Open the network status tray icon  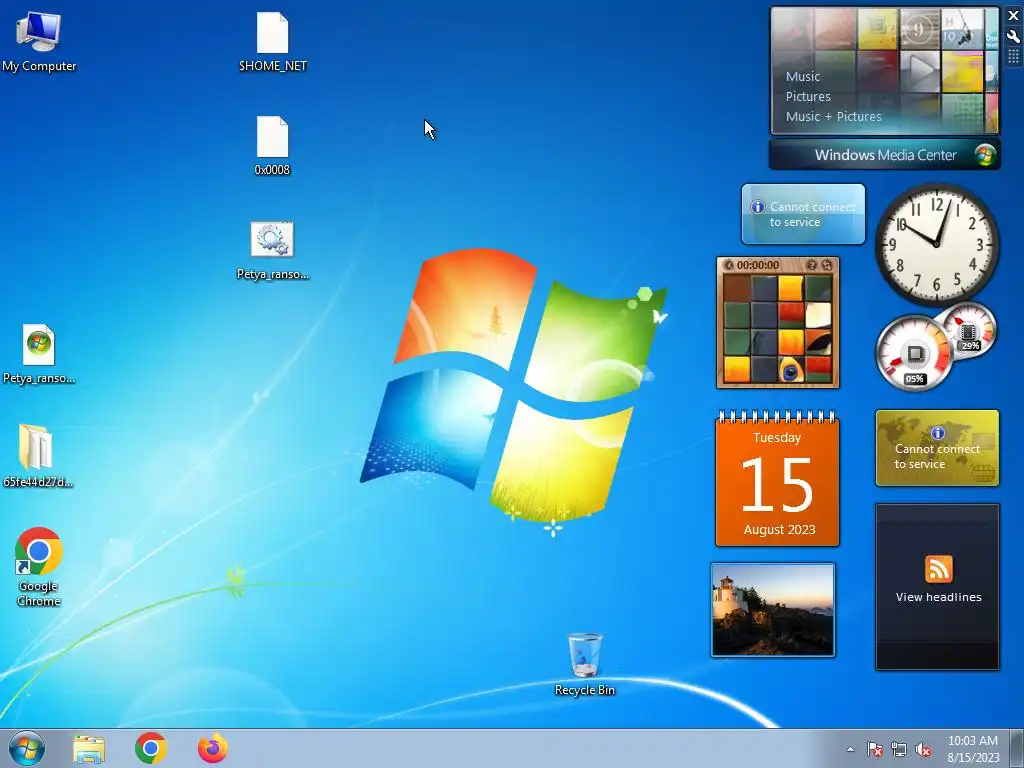click(x=899, y=749)
